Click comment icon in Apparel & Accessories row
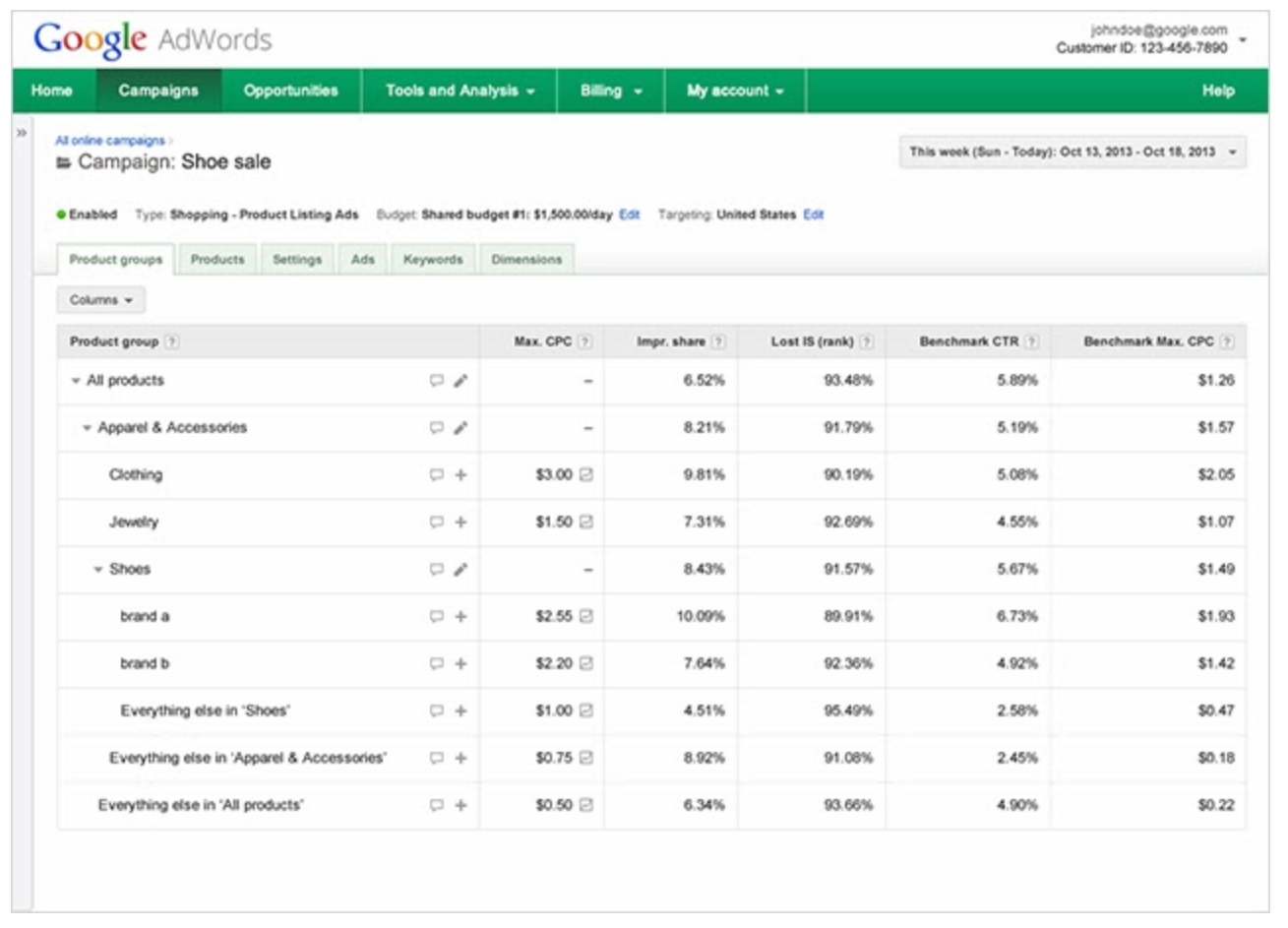Image resolution: width=1288 pixels, height=928 pixels. click(x=436, y=428)
